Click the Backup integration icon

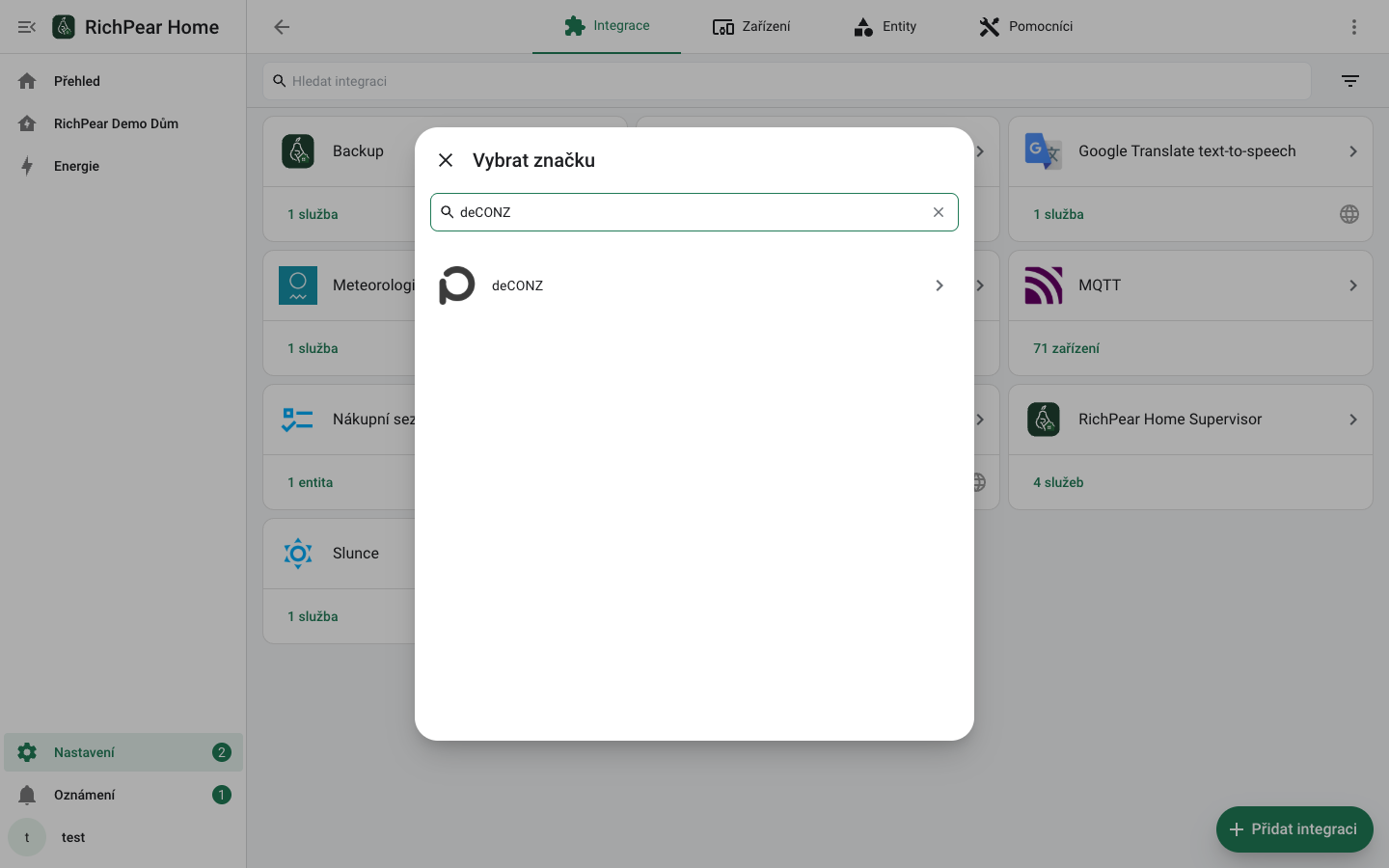coord(298,151)
